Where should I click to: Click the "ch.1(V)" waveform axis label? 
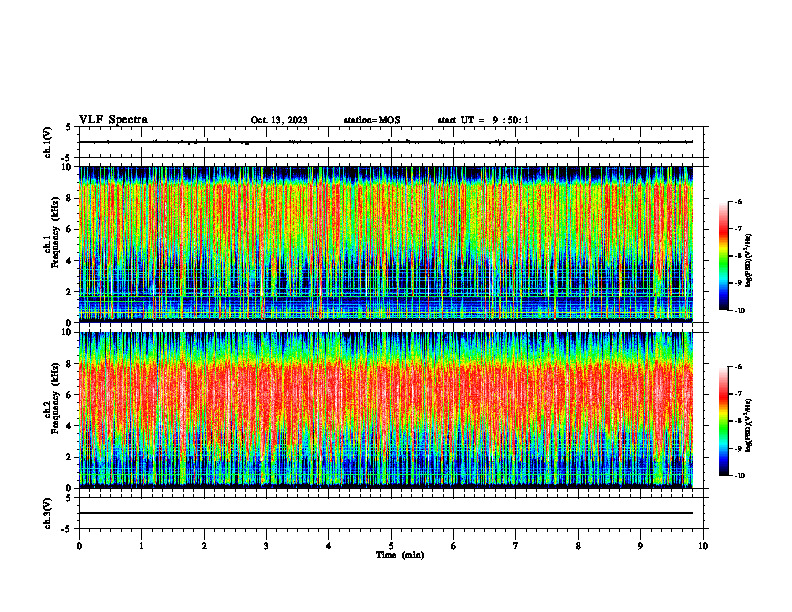point(48,142)
